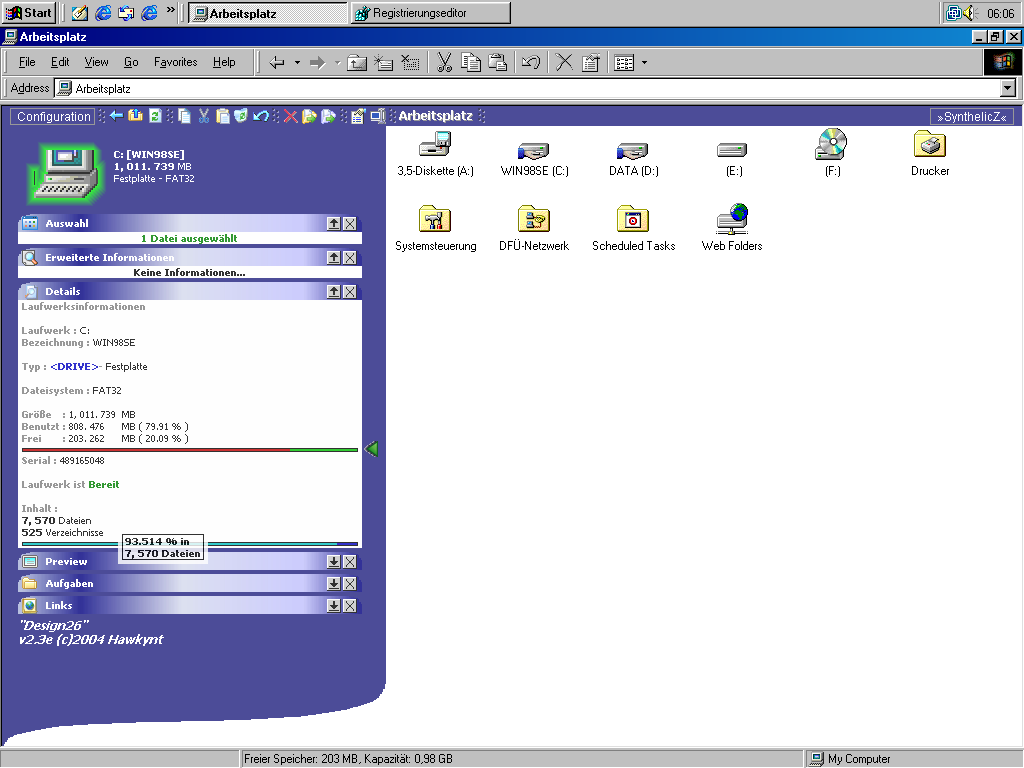Open the DFÜ-Netzwerk folder icon
The image size is (1024, 768).
534,219
